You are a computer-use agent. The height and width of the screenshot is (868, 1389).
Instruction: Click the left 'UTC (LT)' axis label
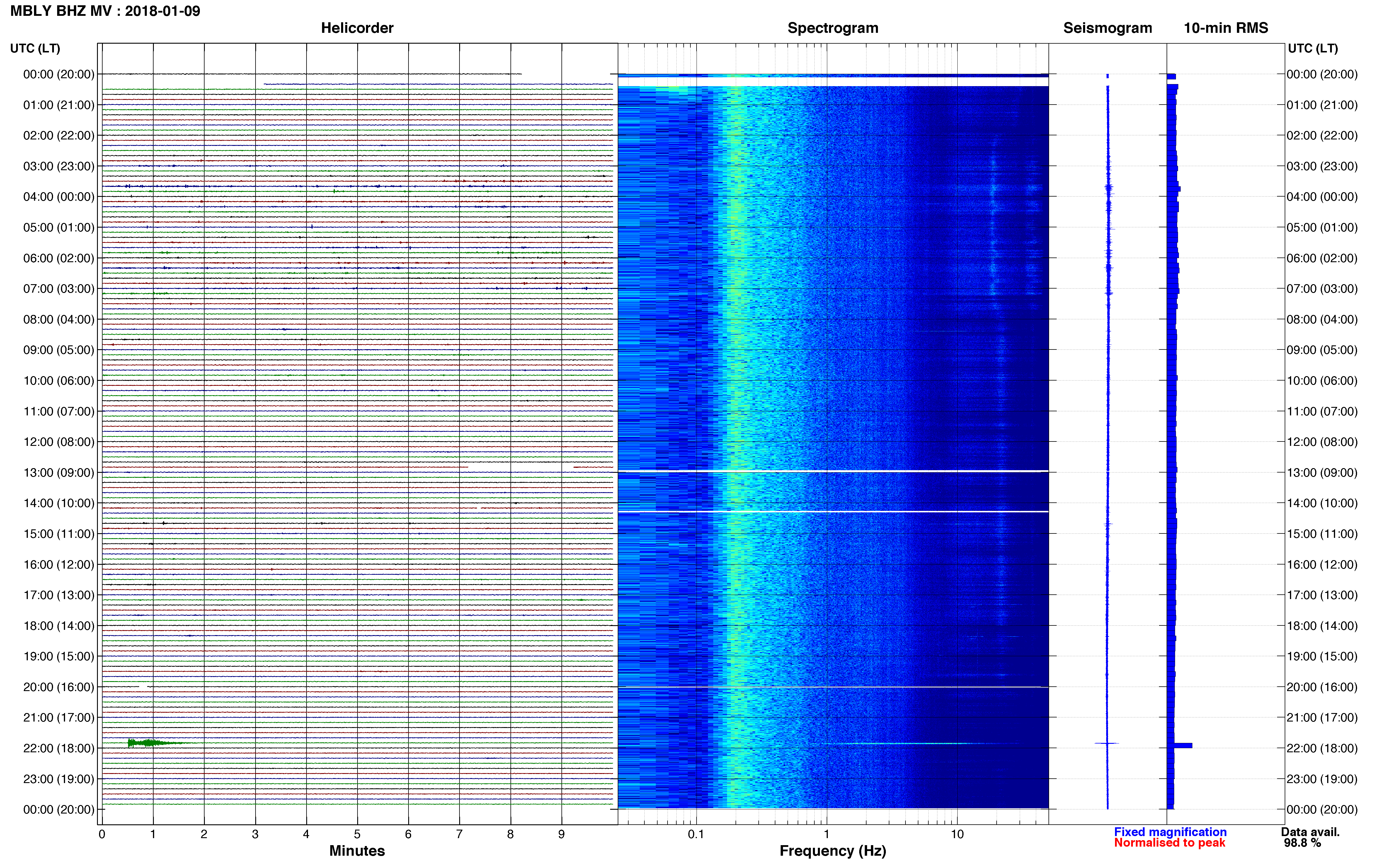tap(35, 48)
